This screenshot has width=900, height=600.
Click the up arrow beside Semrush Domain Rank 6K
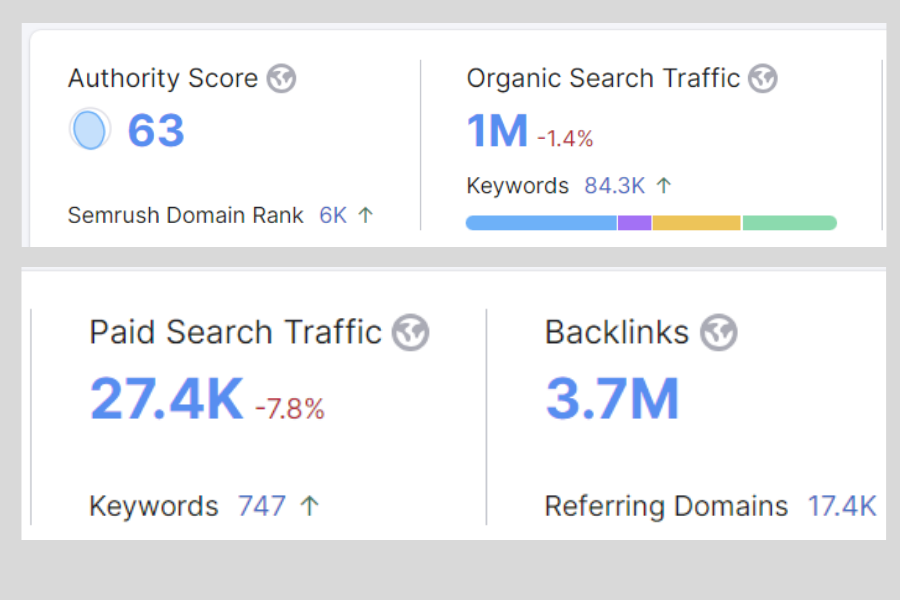click(366, 215)
